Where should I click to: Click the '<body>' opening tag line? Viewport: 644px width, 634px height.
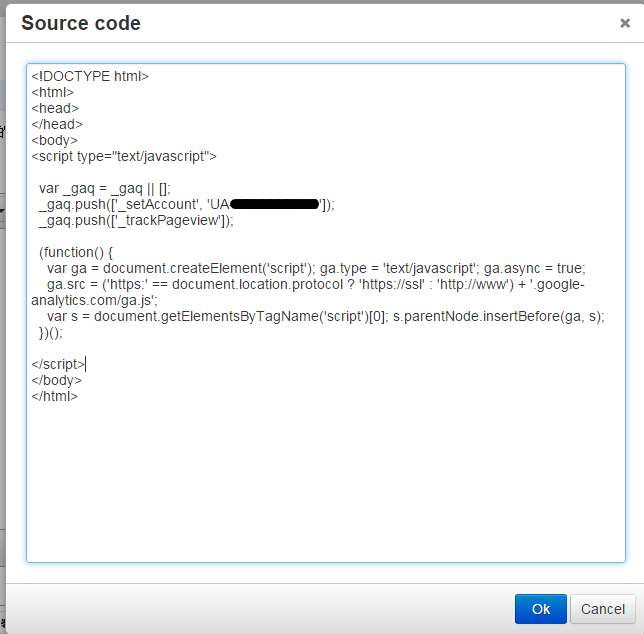pos(55,140)
